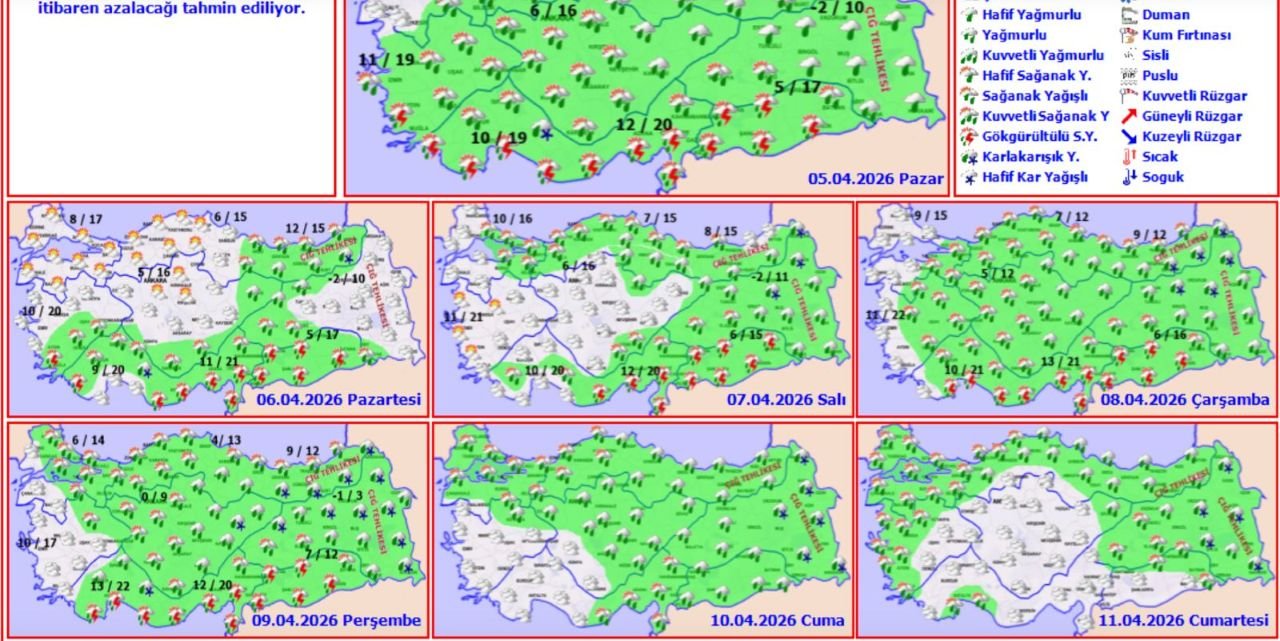
Task: Click the blue Kuzeyli Rüzgar arrow icon
Action: (1129, 137)
